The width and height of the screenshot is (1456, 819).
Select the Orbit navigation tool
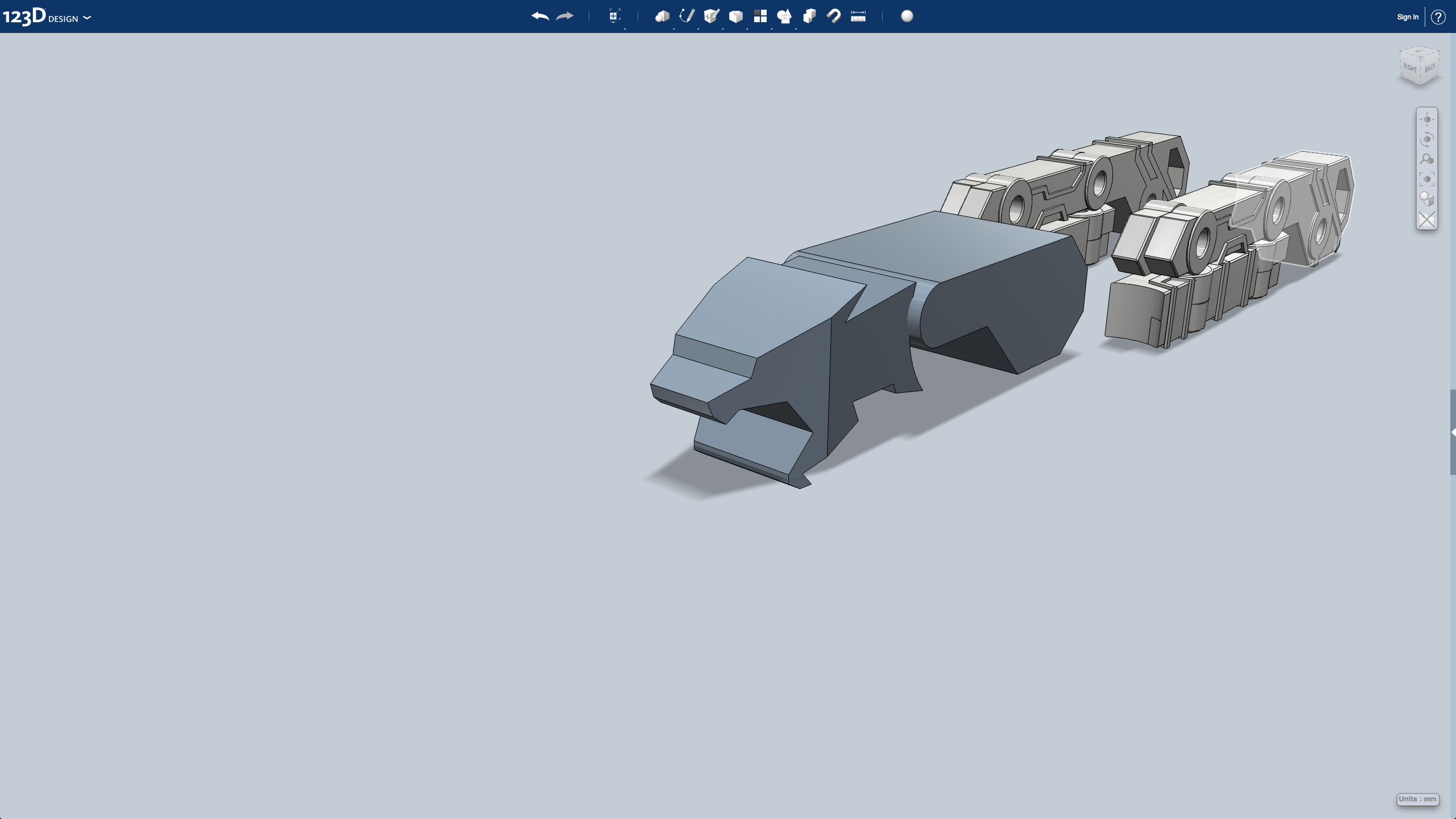[1426, 140]
